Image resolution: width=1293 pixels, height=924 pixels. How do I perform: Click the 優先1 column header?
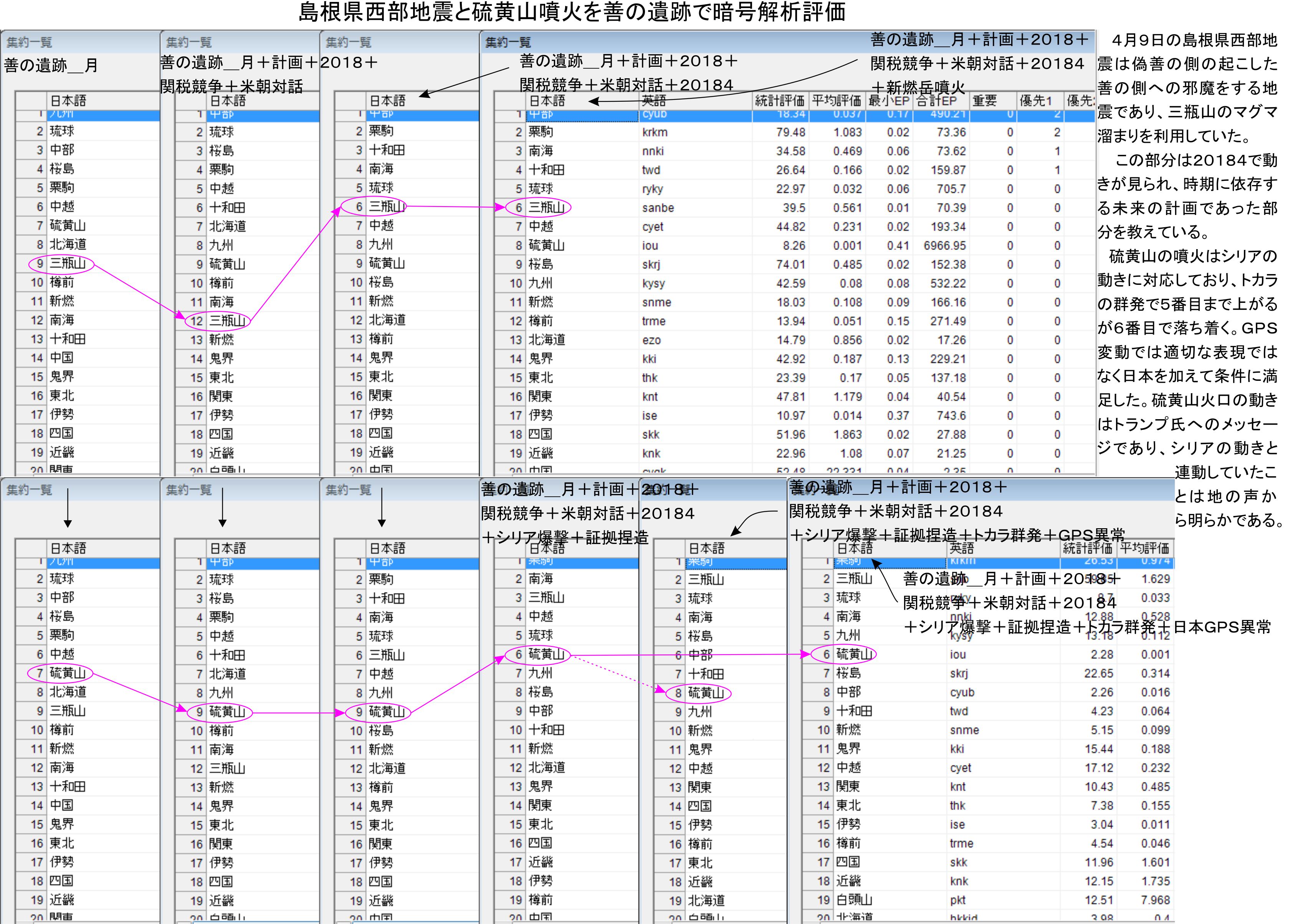coord(1035,101)
